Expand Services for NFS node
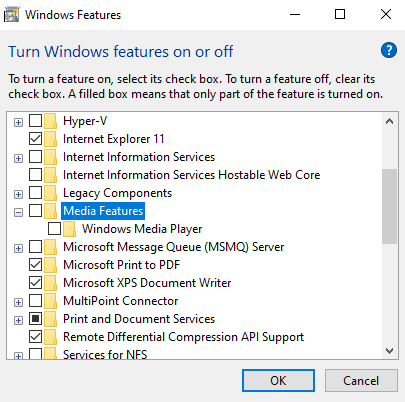405x402 pixels. 19,356
